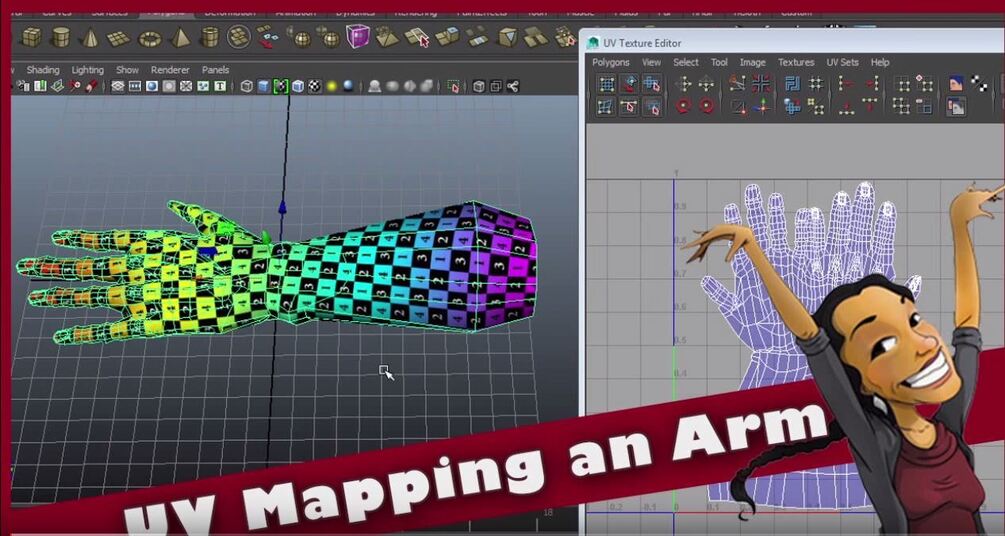The height and width of the screenshot is (536, 1005).
Task: Select the UV Lattice tool
Action: (606, 83)
